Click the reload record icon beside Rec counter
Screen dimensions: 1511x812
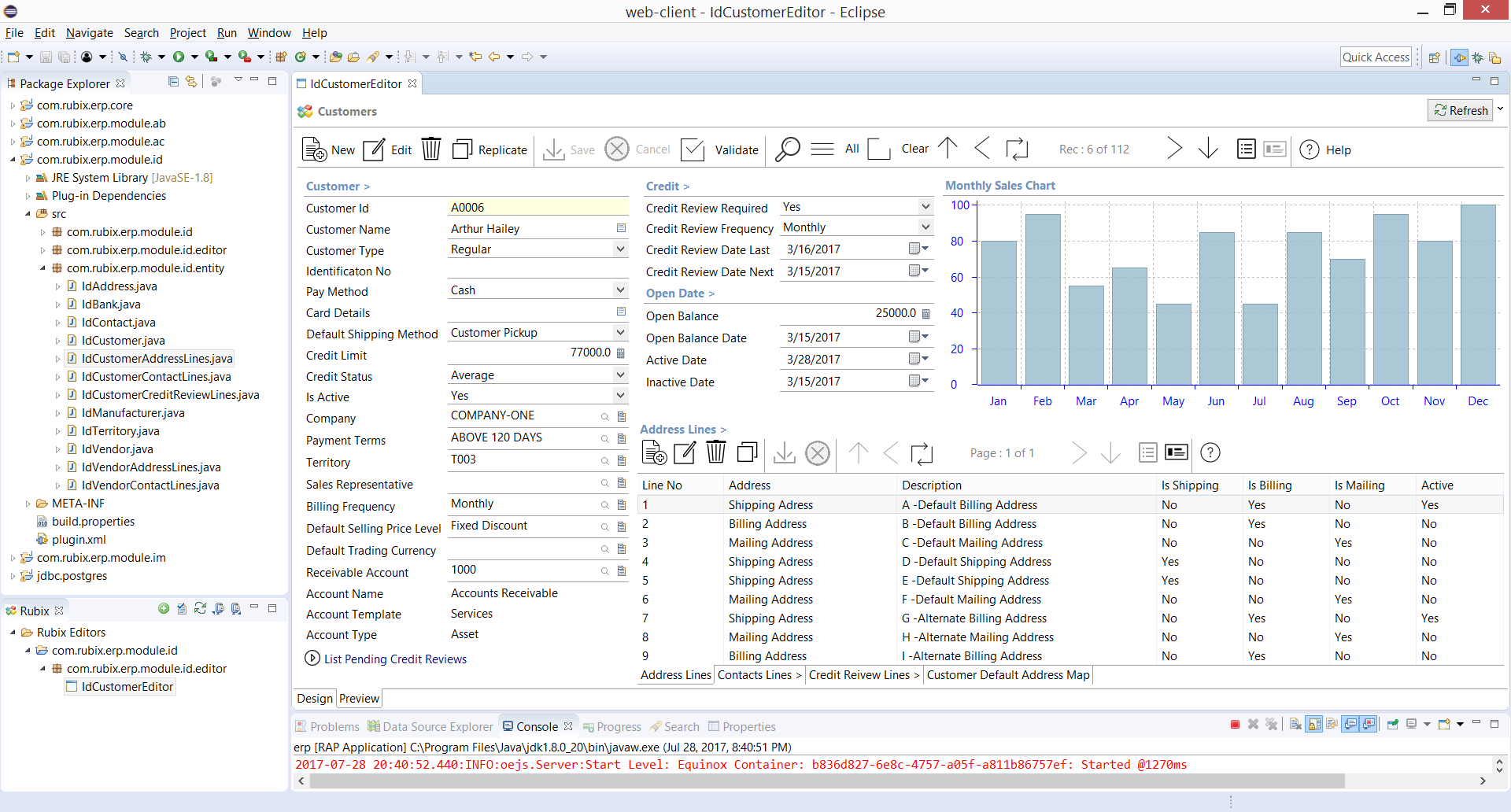click(1017, 149)
